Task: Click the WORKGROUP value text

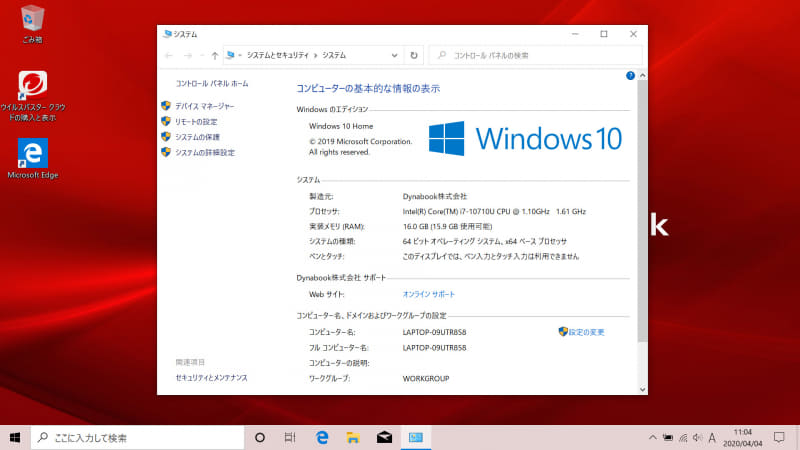Action: point(426,379)
